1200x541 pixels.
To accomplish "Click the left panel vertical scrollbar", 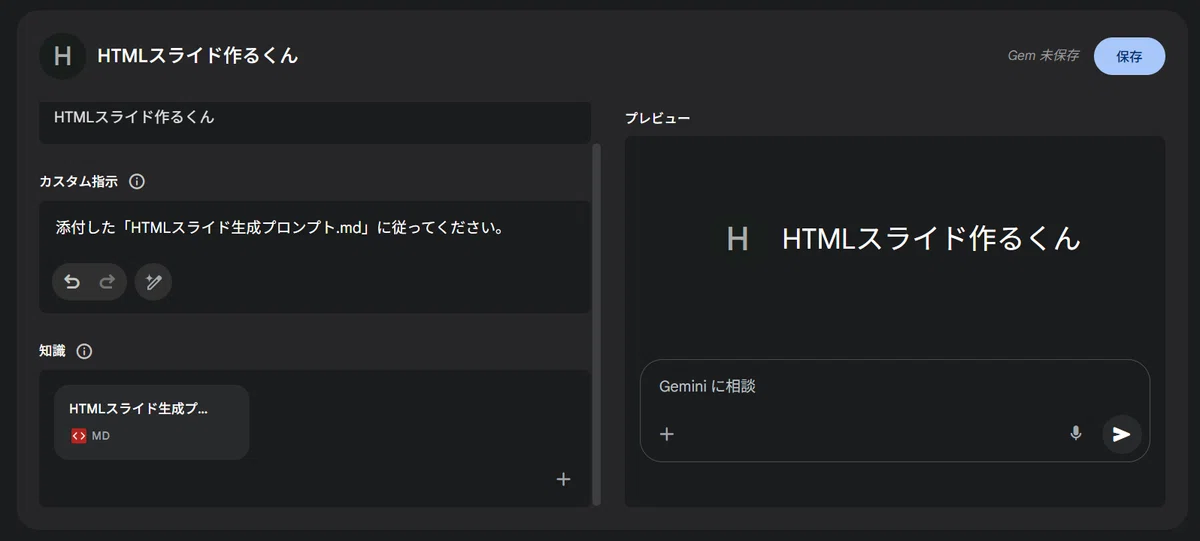I will click(597, 324).
